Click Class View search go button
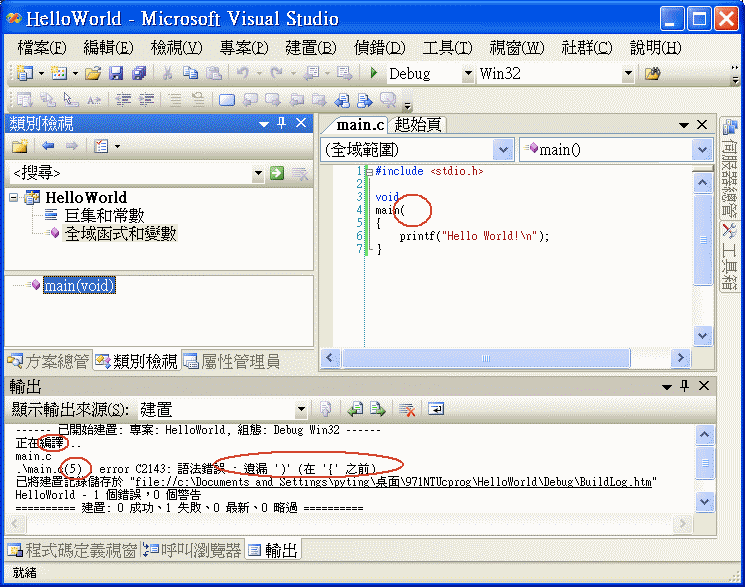This screenshot has height=587, width=745. pyautogui.click(x=277, y=173)
